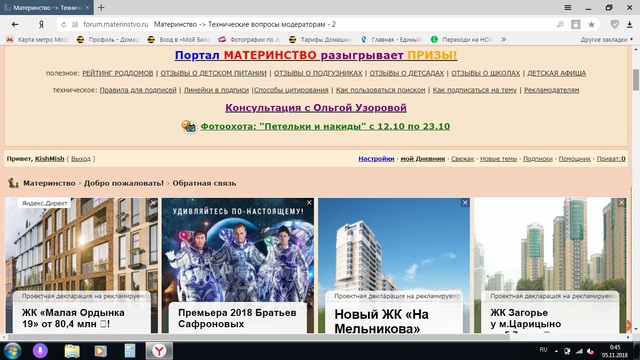Open the Вход в «Мой Билайн» bookmark
640x360 pixels.
[179, 40]
